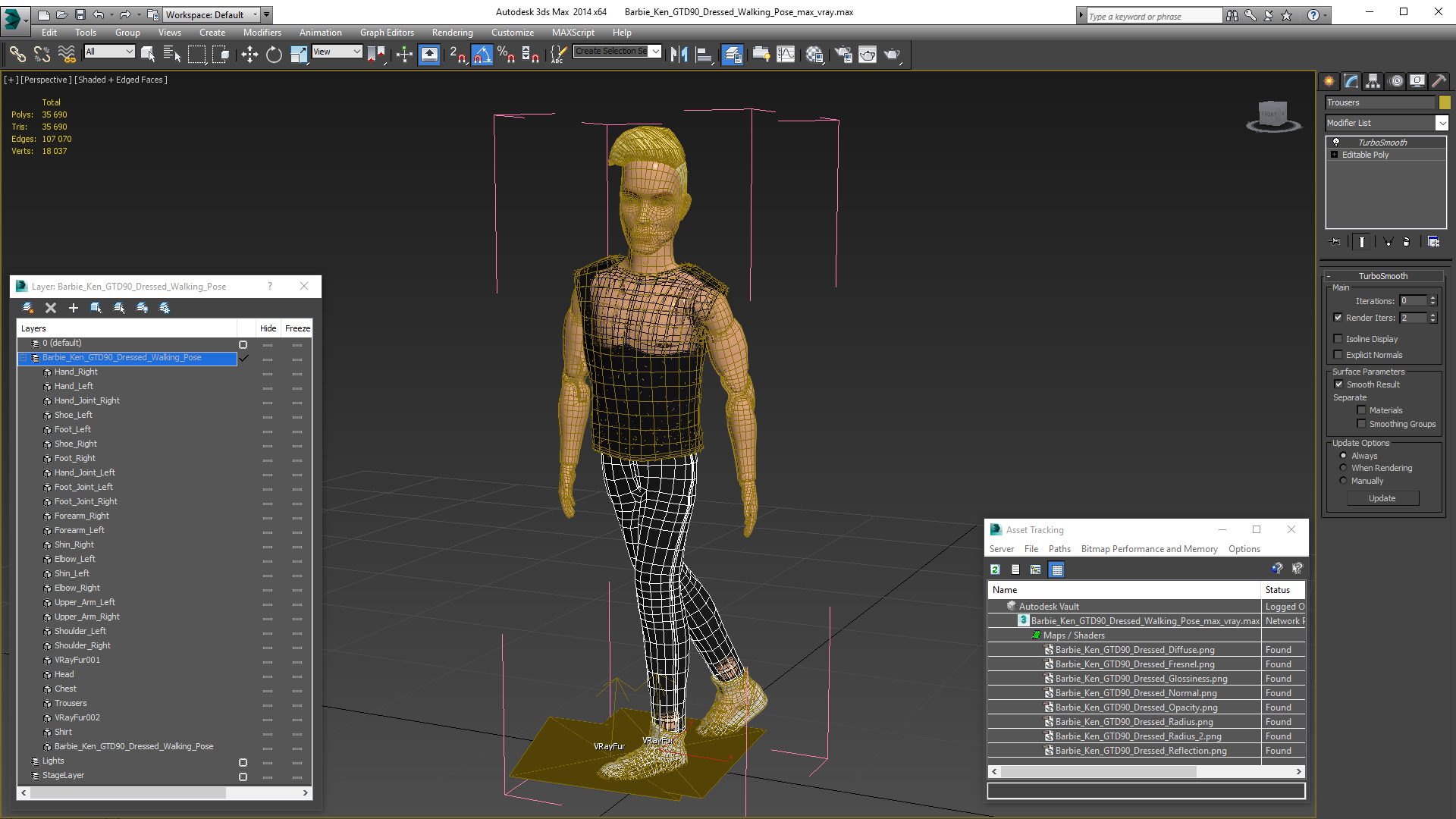The height and width of the screenshot is (819, 1456).
Task: Open Select by Name dialog
Action: coord(171,54)
